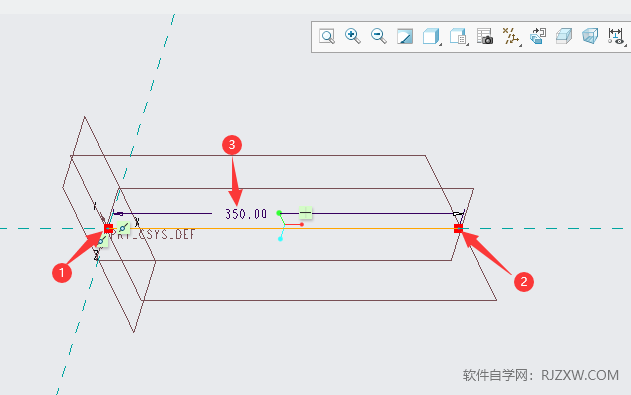Click the box-on-plane clipping icon
631x395 pixels.
pos(564,36)
